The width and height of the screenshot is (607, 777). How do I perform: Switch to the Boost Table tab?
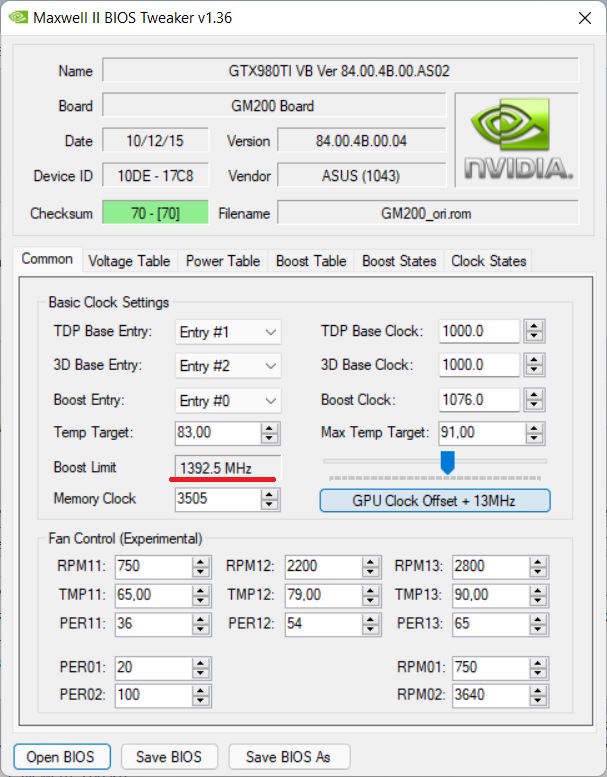(311, 261)
